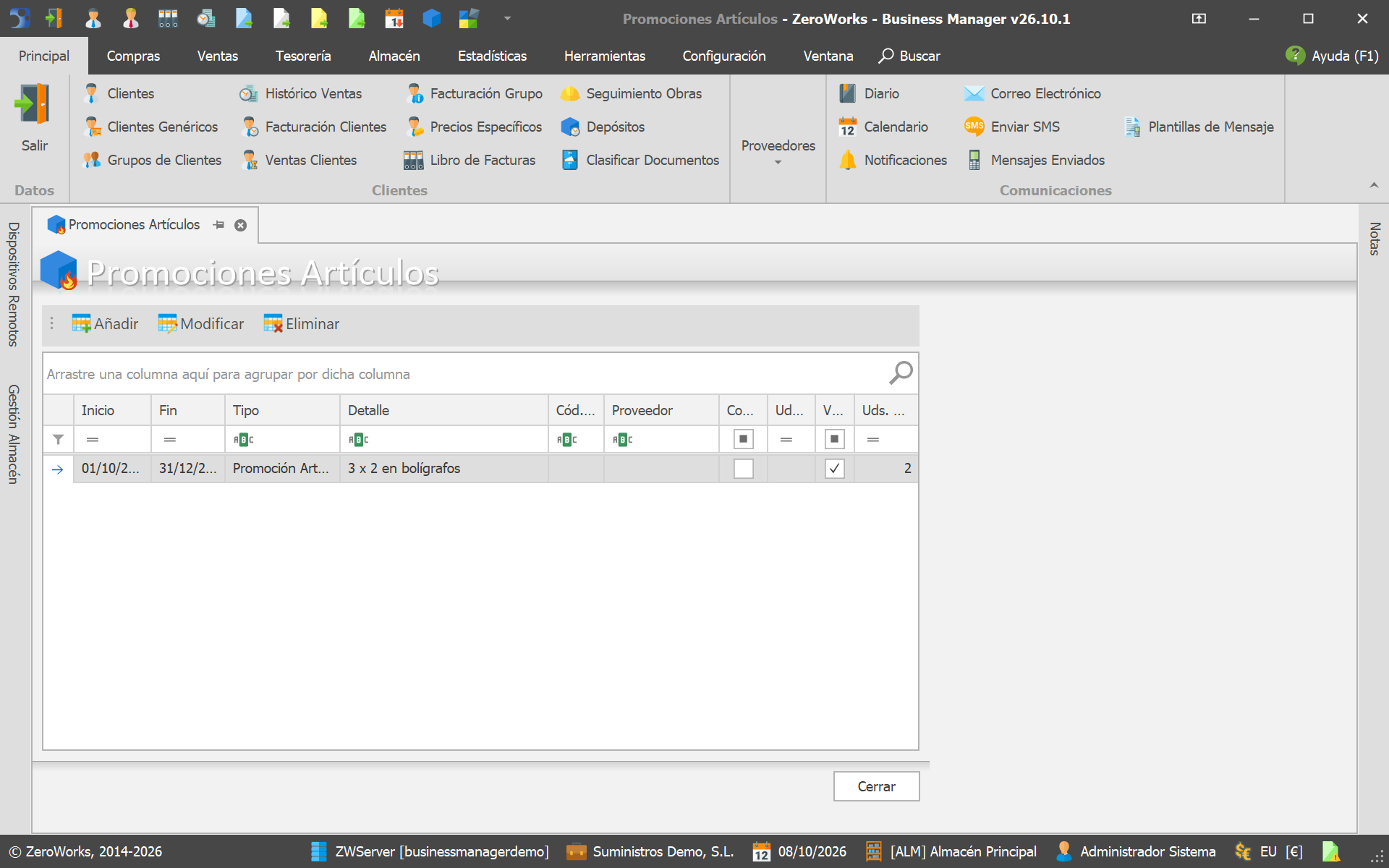The image size is (1389, 868).
Task: Click the Cerrar button
Action: [x=876, y=786]
